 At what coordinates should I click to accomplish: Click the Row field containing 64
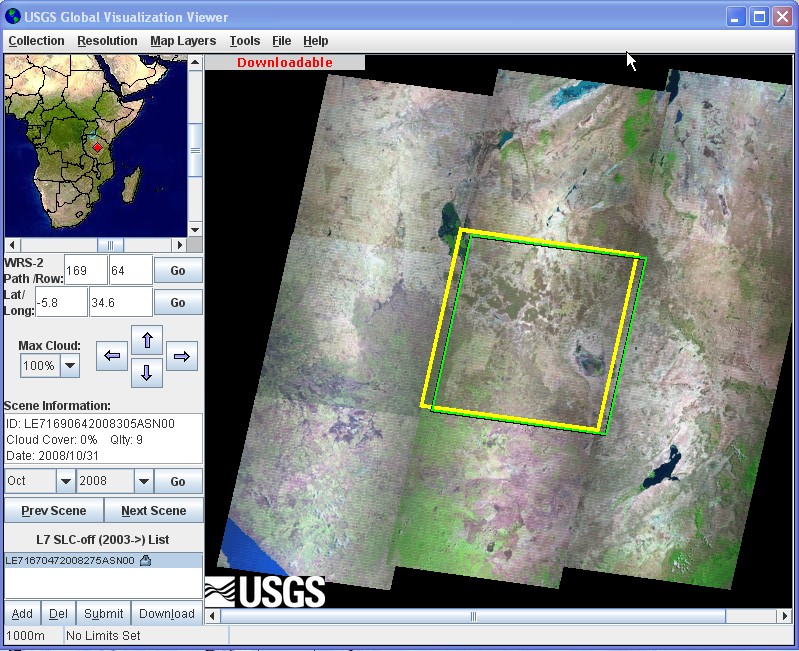131,270
